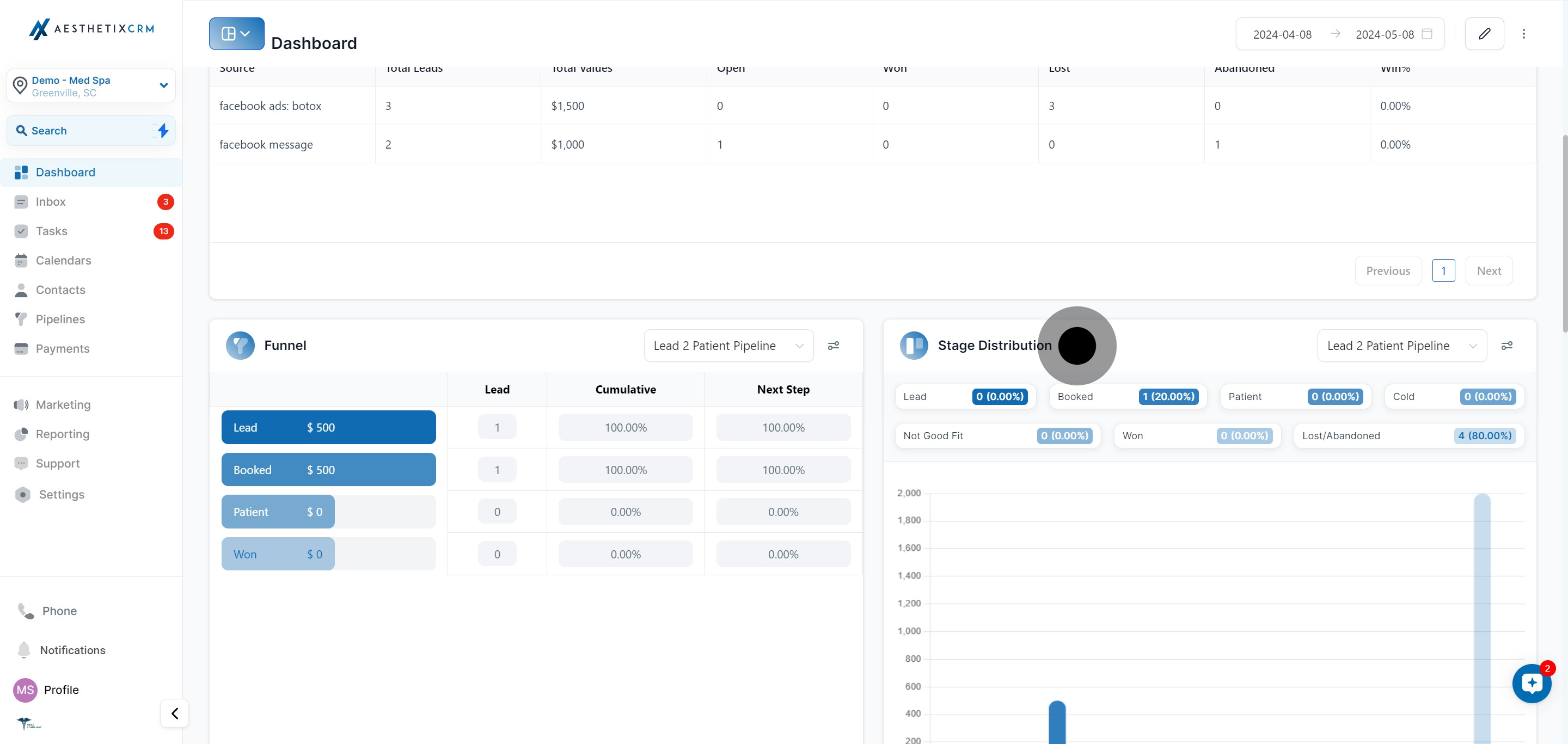Click the lightning bolt quick actions icon

point(163,130)
